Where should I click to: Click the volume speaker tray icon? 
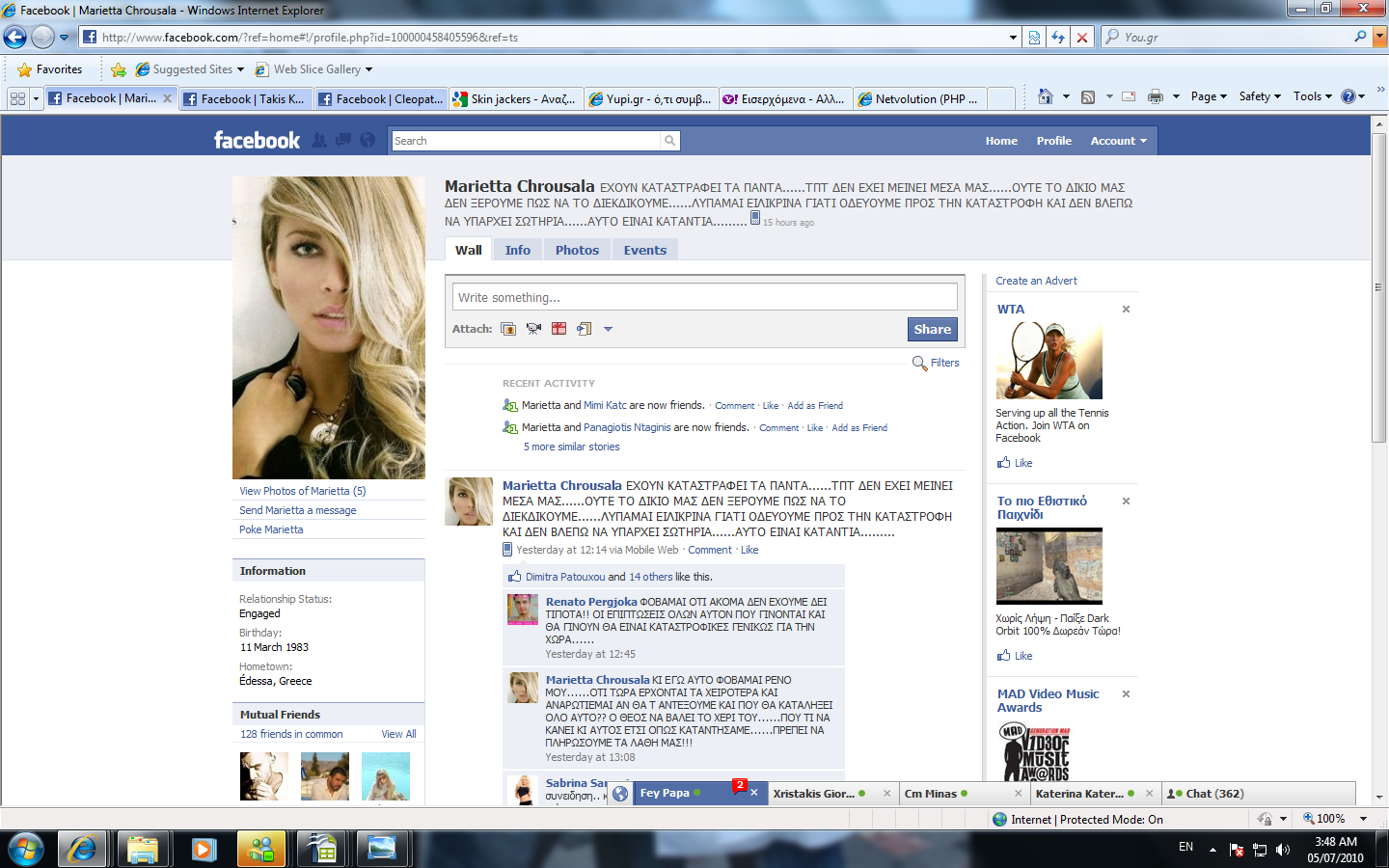point(1283,850)
